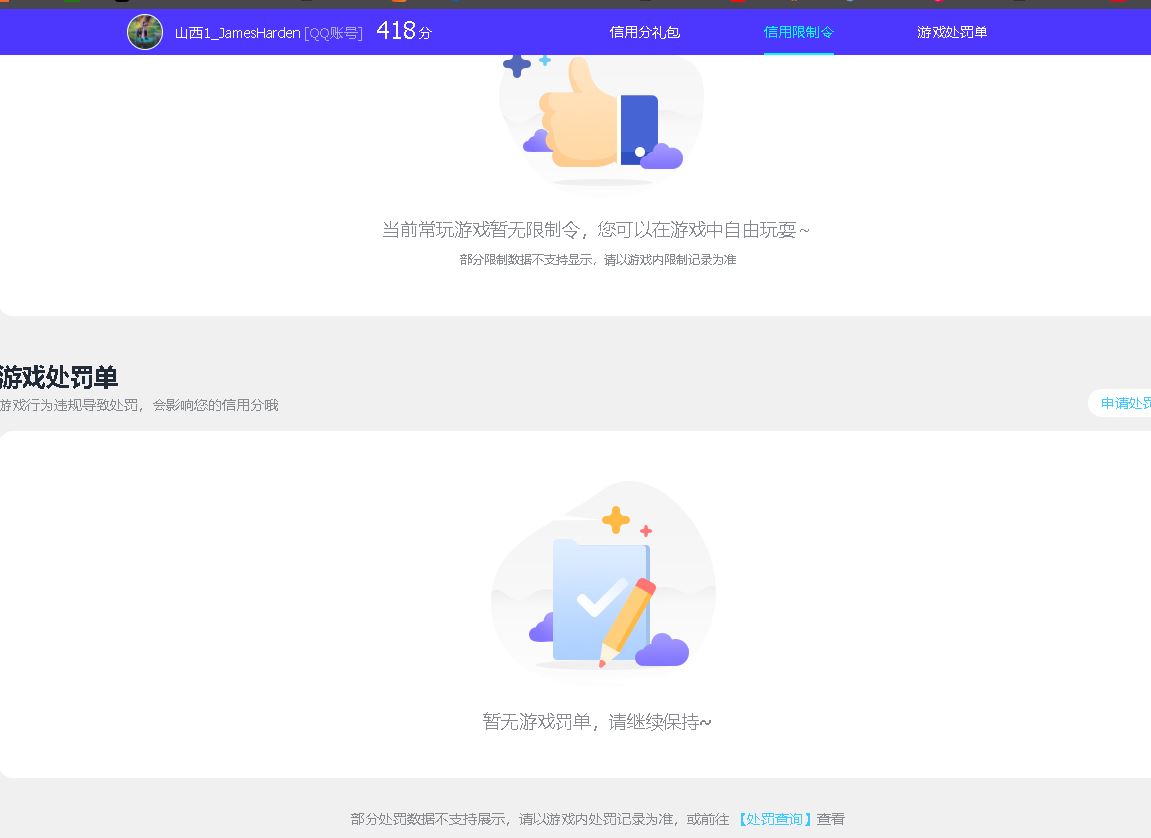This screenshot has height=838, width=1151.
Task: Click the yellow plus decoration above the folder graphic
Action: click(615, 519)
